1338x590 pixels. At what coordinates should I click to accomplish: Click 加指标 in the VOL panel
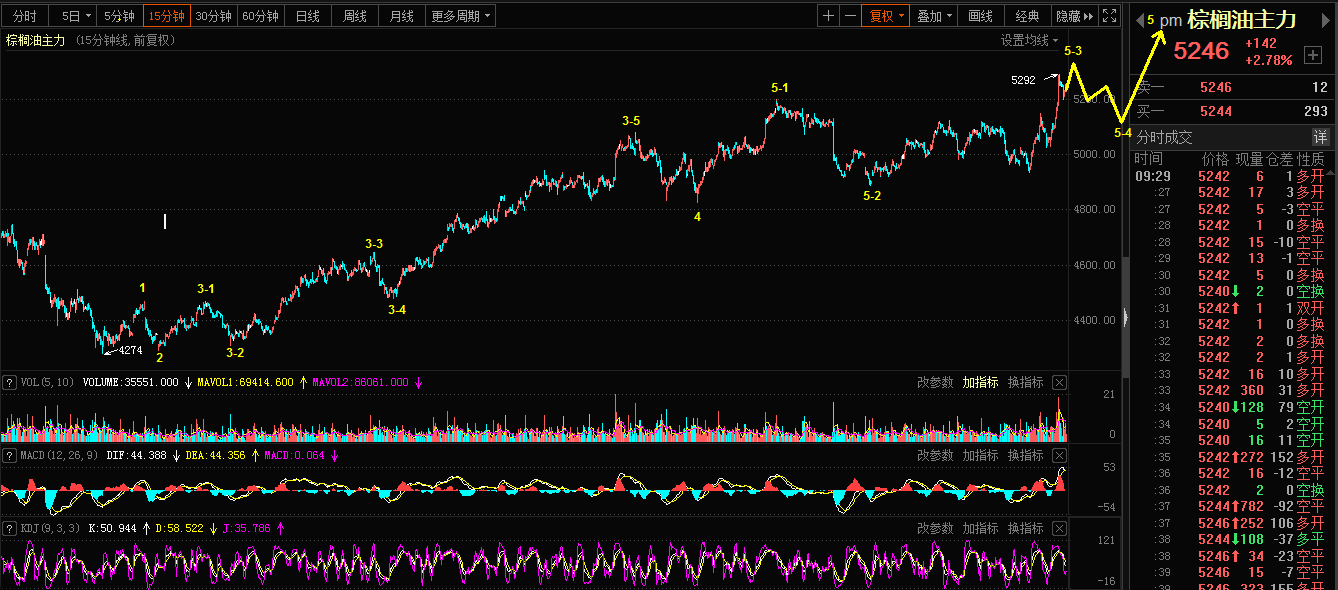(980, 382)
